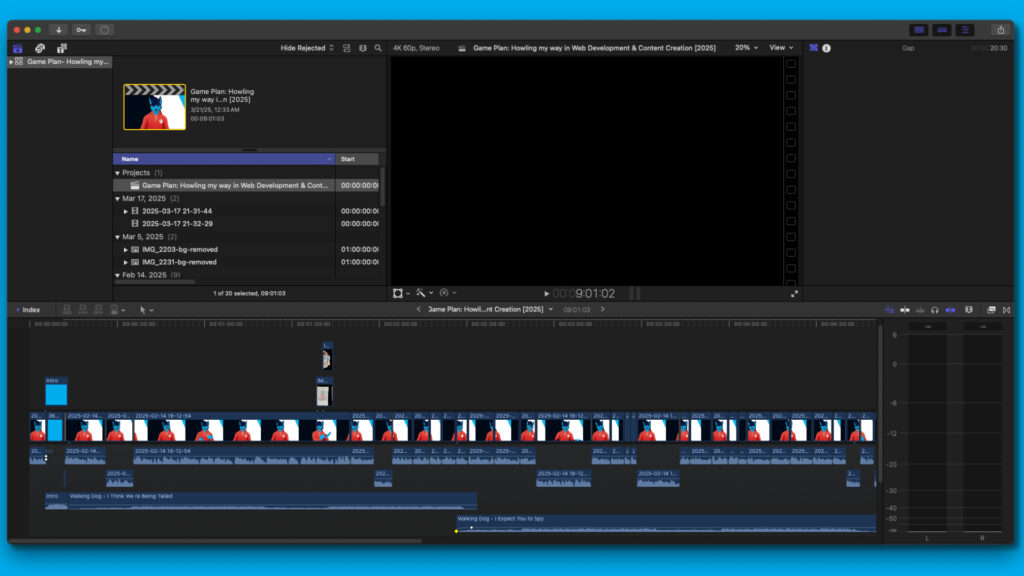Open the Transform tool dropdown in viewer
Image resolution: width=1024 pixels, height=576 pixels.
401,294
